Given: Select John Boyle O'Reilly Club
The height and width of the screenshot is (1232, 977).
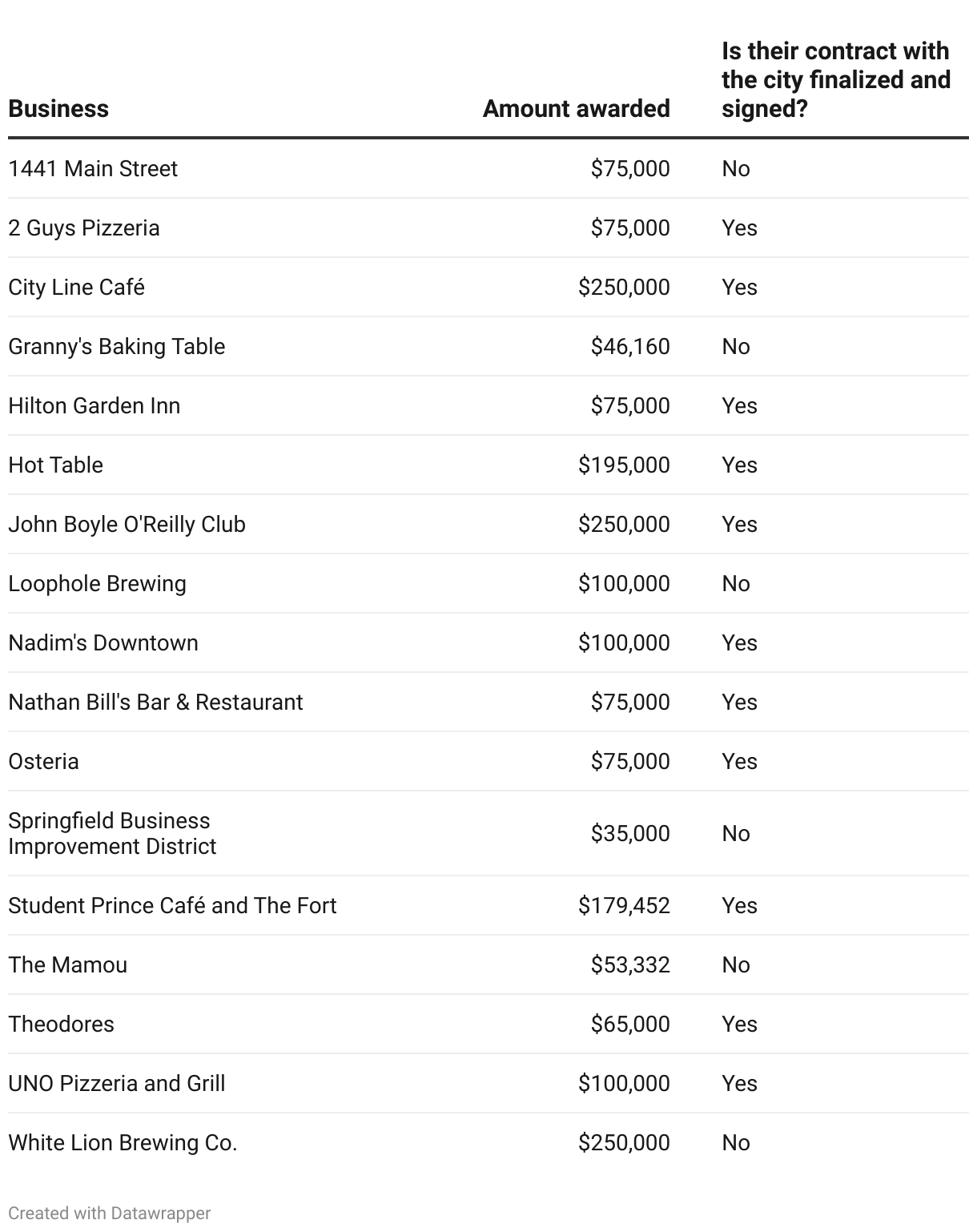Looking at the screenshot, I should 127,525.
